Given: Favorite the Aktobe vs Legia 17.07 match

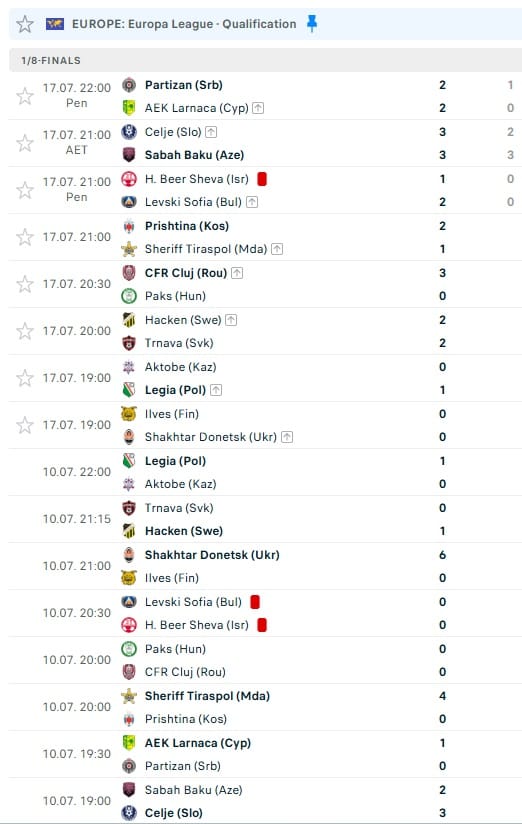Looking at the screenshot, I should coord(25,378).
